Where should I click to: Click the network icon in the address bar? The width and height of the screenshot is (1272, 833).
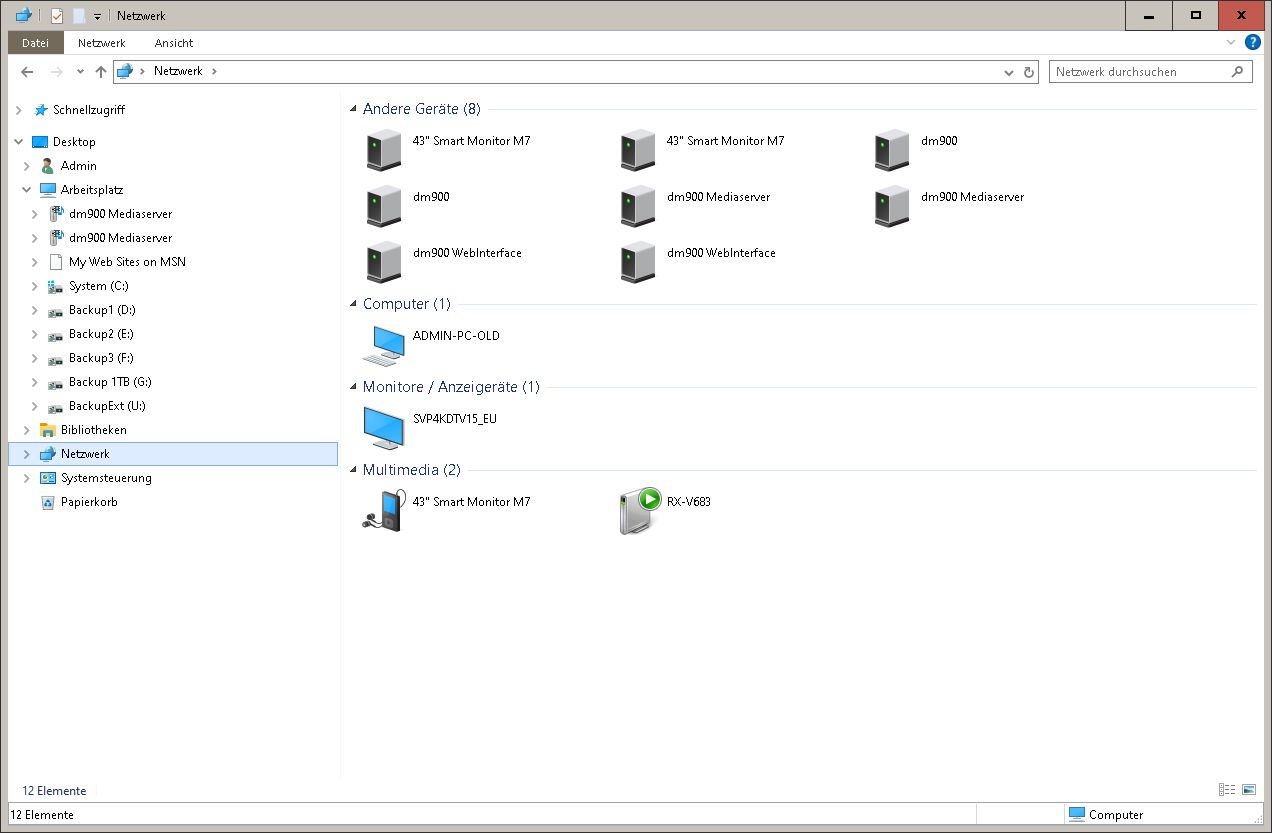click(124, 71)
